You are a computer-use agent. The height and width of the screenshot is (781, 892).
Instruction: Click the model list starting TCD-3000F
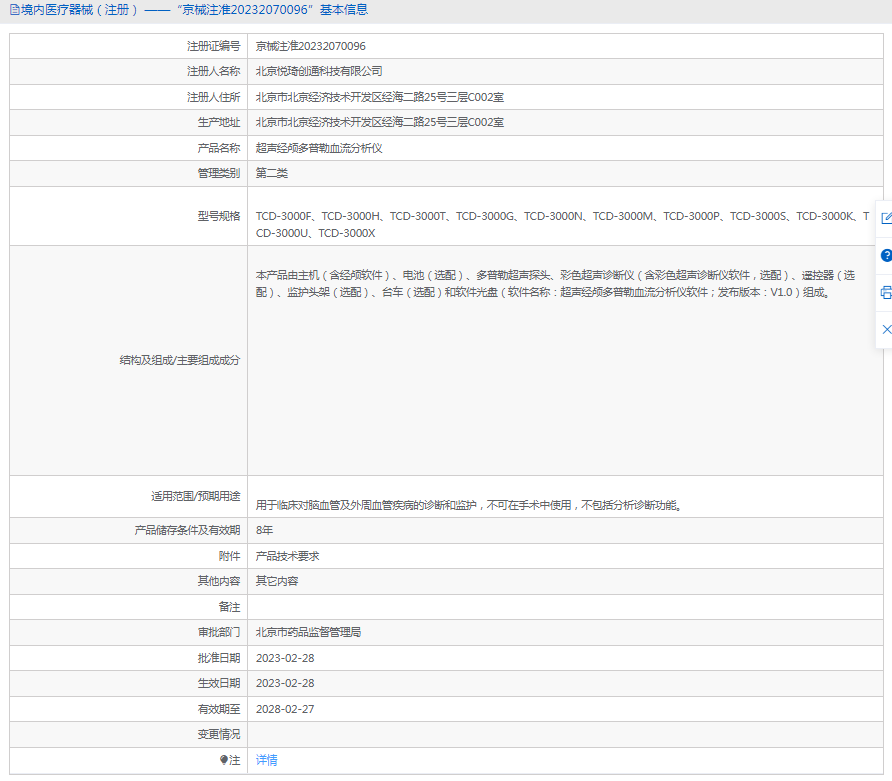[x=562, y=225]
